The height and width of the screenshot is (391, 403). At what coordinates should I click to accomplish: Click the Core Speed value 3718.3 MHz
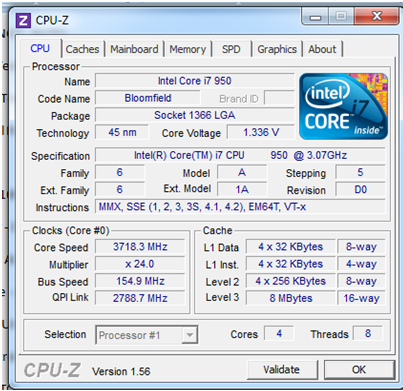pyautogui.click(x=140, y=247)
